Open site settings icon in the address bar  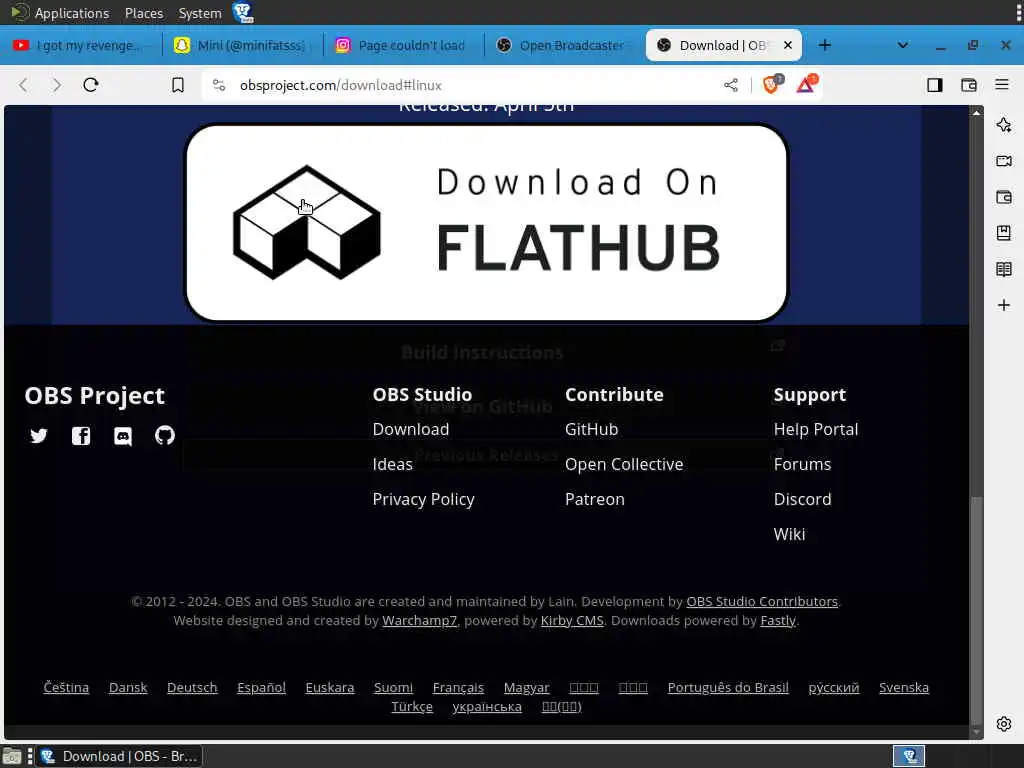pyautogui.click(x=219, y=85)
